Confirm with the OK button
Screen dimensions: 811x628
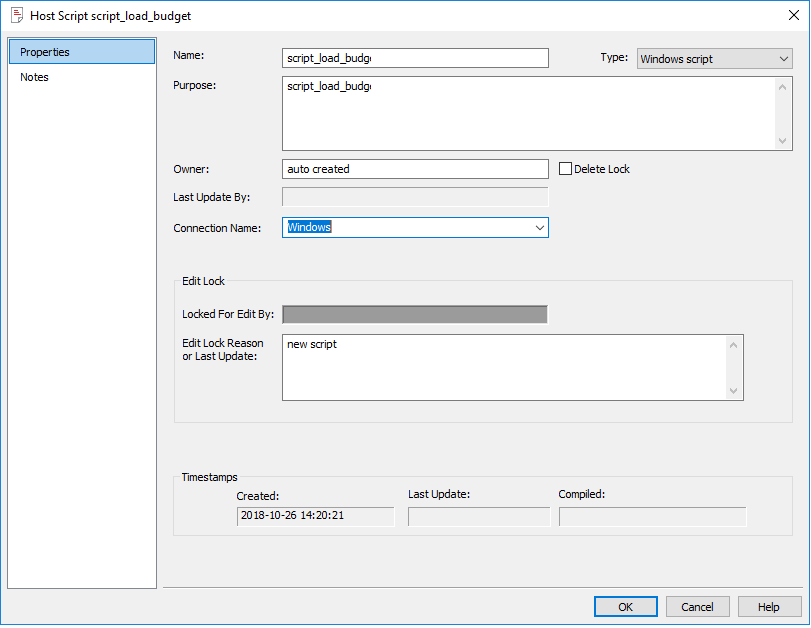[625, 607]
